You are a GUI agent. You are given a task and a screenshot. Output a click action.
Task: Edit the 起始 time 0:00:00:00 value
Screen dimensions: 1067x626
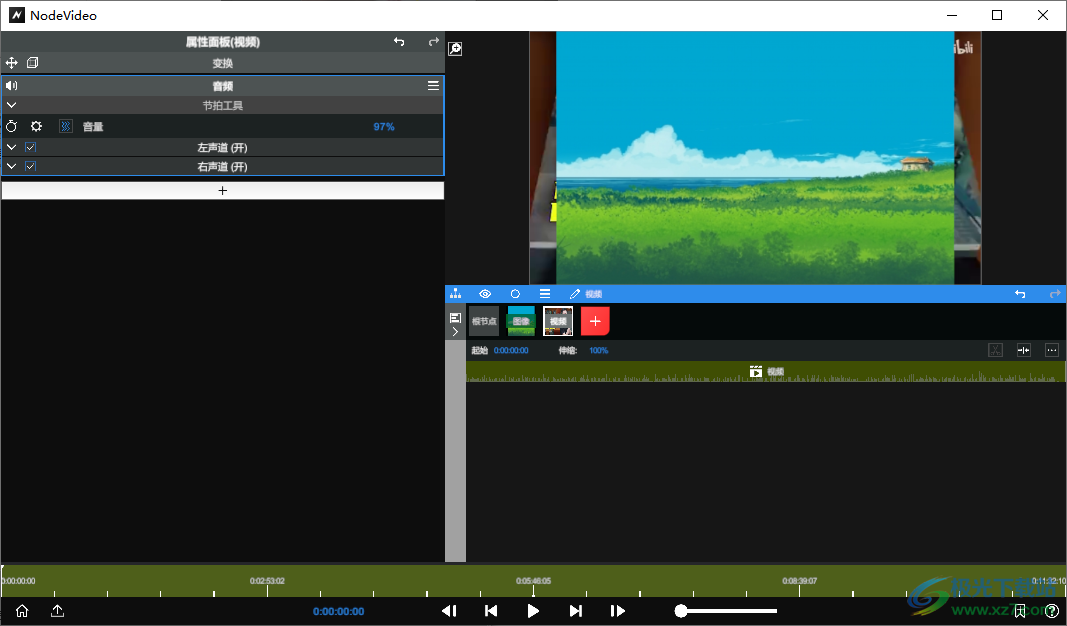(511, 350)
